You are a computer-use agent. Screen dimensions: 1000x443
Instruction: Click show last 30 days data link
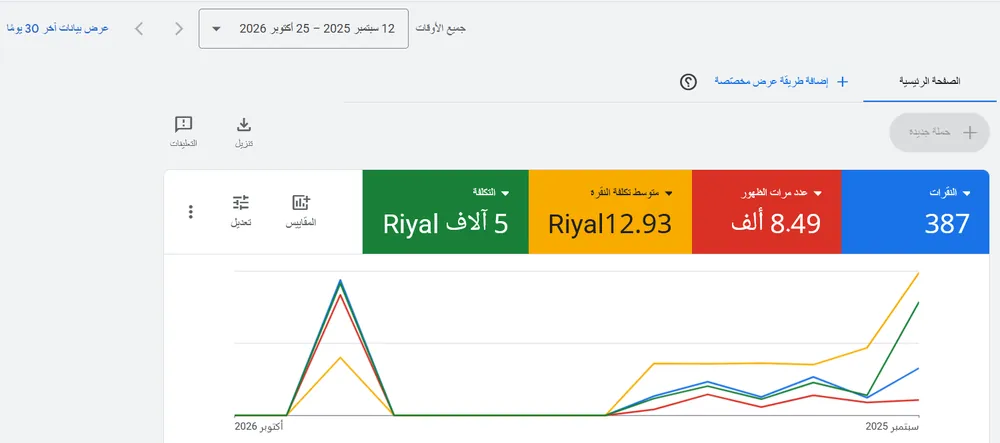(57, 29)
